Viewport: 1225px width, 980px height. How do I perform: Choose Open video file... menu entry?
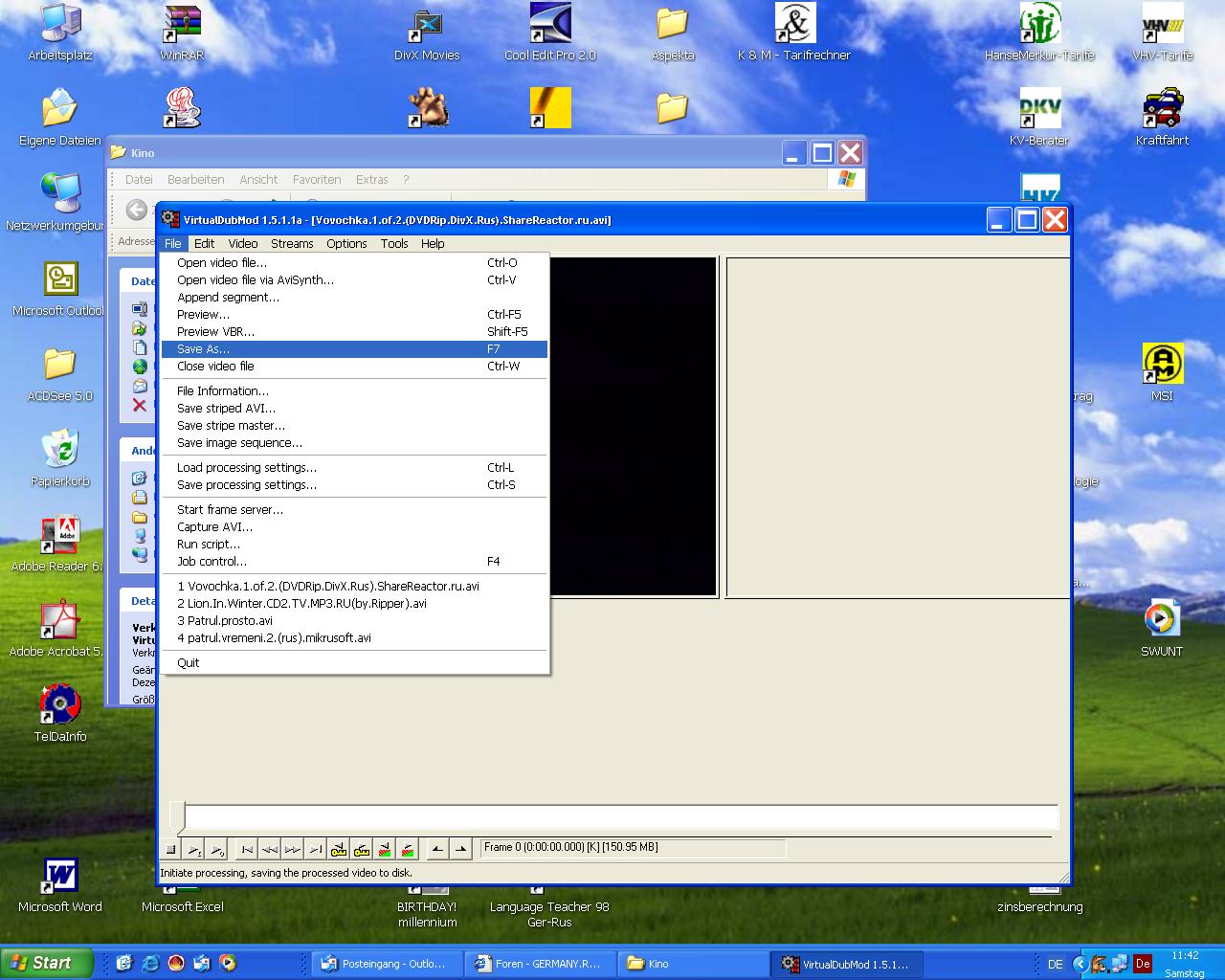pos(354,263)
